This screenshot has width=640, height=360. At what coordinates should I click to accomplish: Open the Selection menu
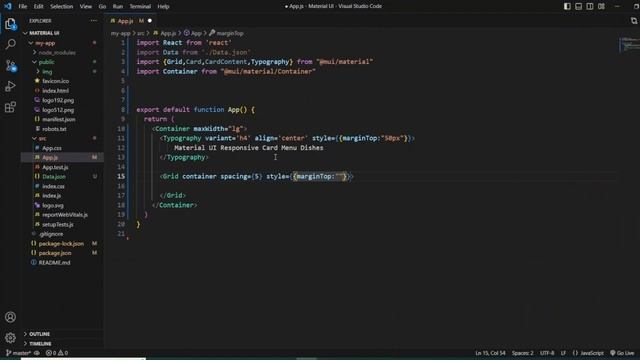[62, 7]
